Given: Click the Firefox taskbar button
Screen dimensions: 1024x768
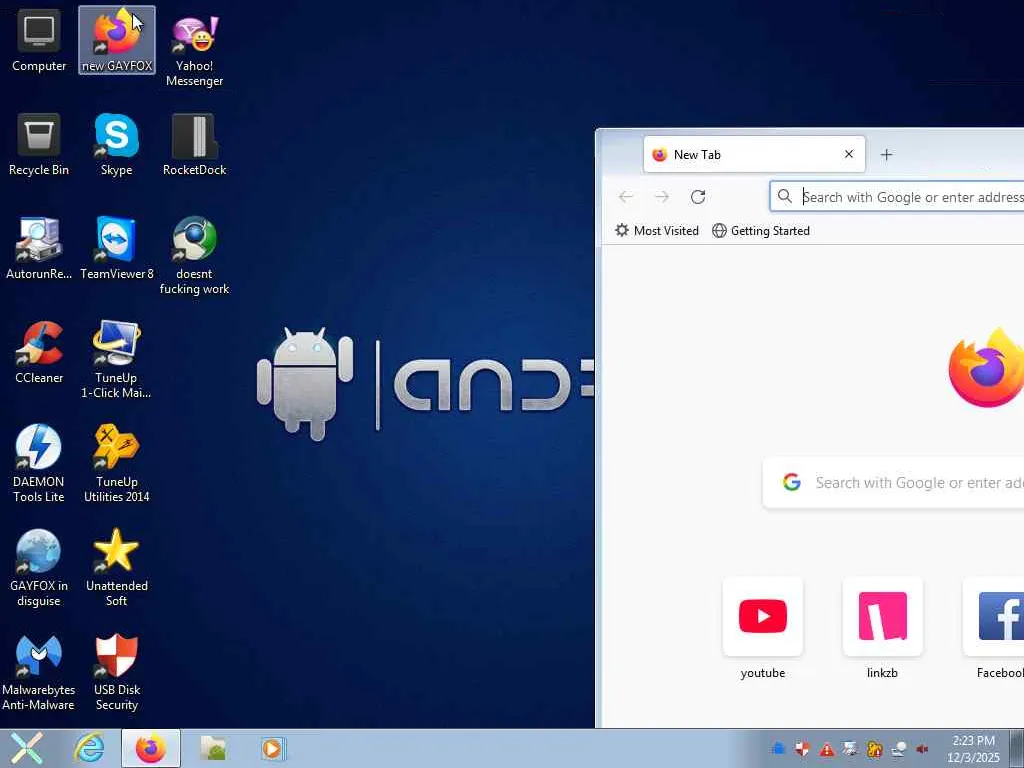Looking at the screenshot, I should 151,748.
